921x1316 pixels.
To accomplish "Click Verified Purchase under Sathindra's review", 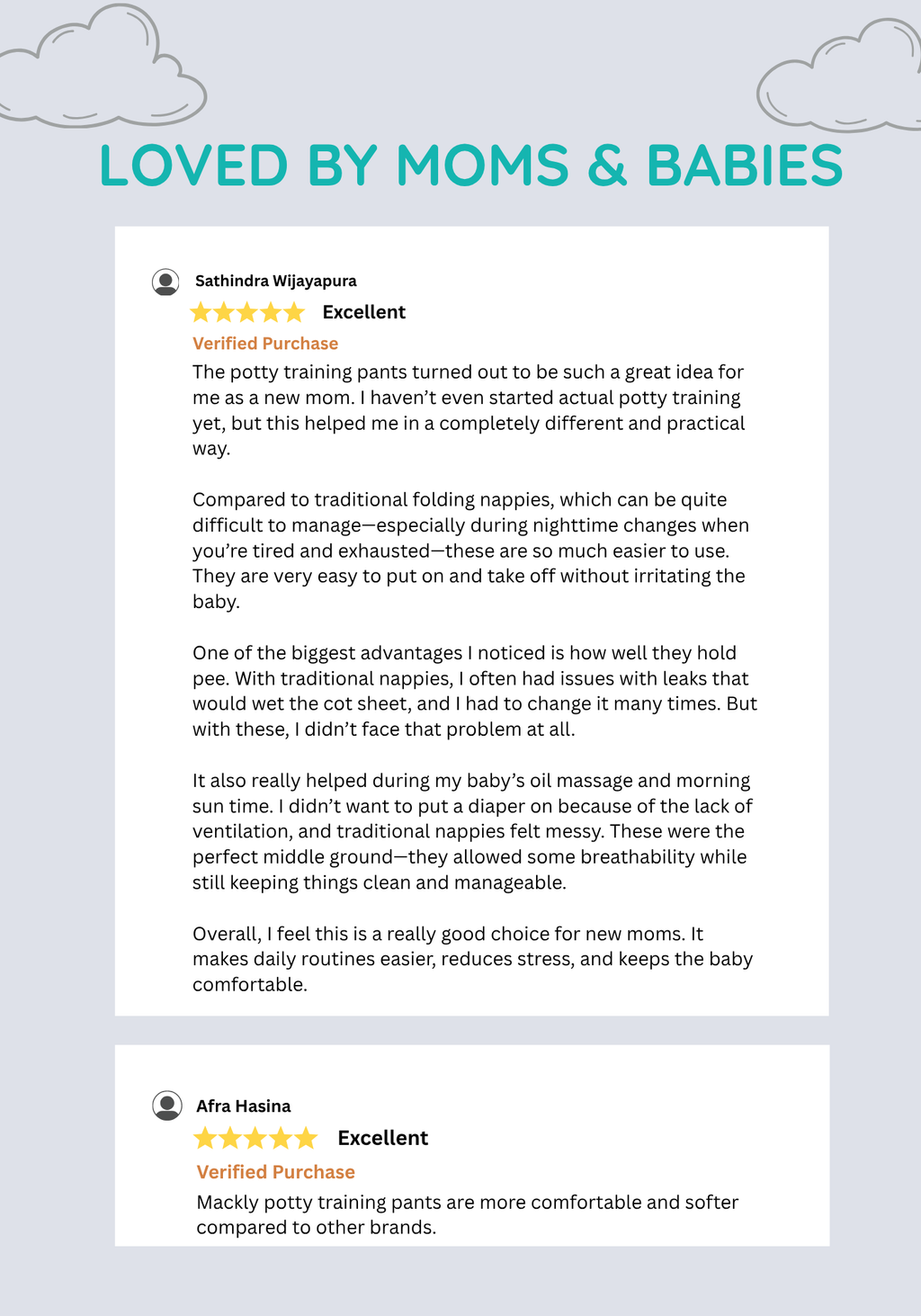I will tap(265, 344).
